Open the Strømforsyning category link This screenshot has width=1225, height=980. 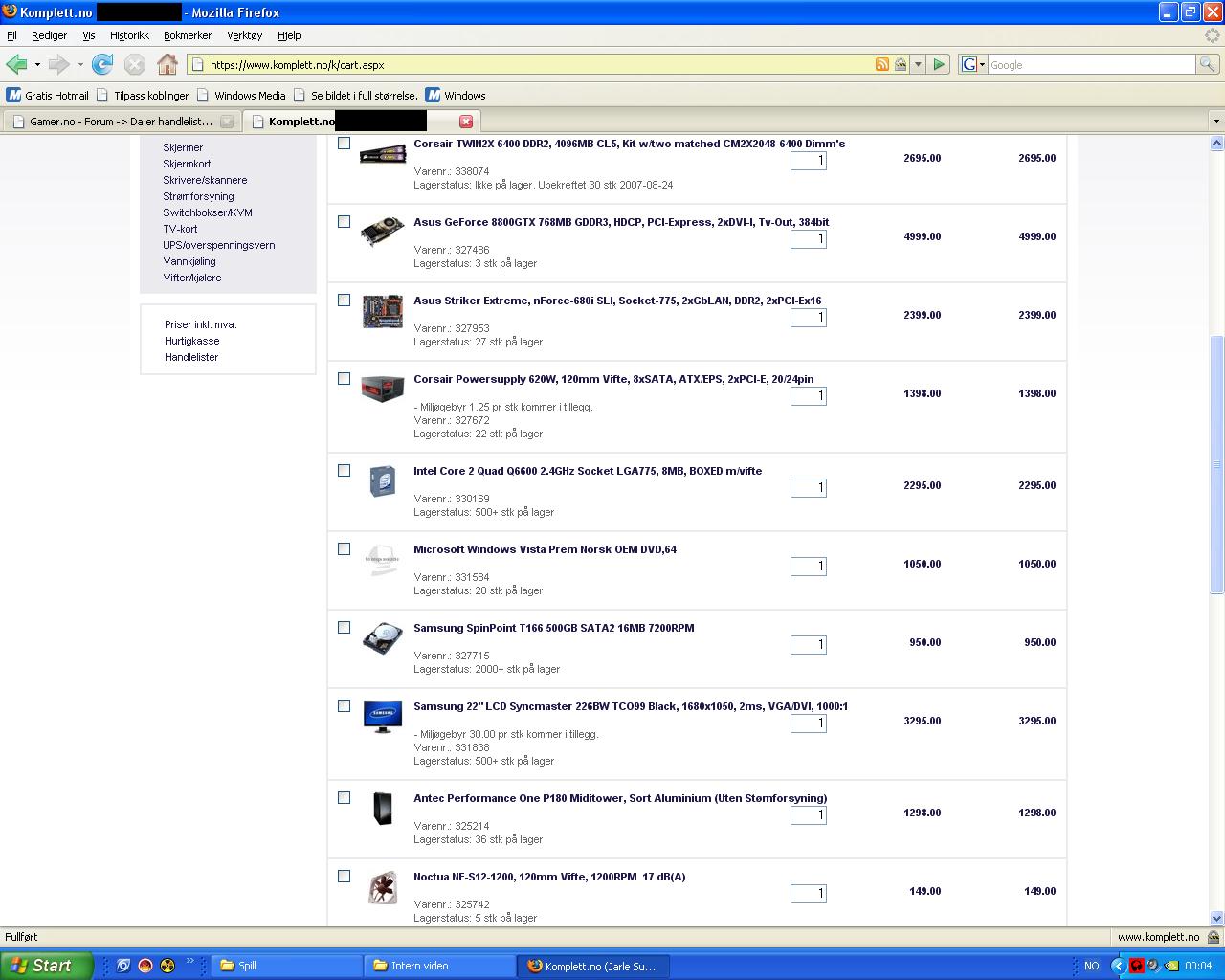pyautogui.click(x=198, y=196)
